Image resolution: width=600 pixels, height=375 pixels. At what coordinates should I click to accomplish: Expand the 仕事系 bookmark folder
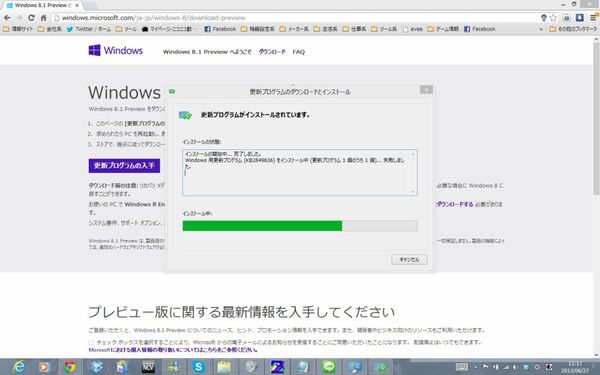click(x=354, y=29)
